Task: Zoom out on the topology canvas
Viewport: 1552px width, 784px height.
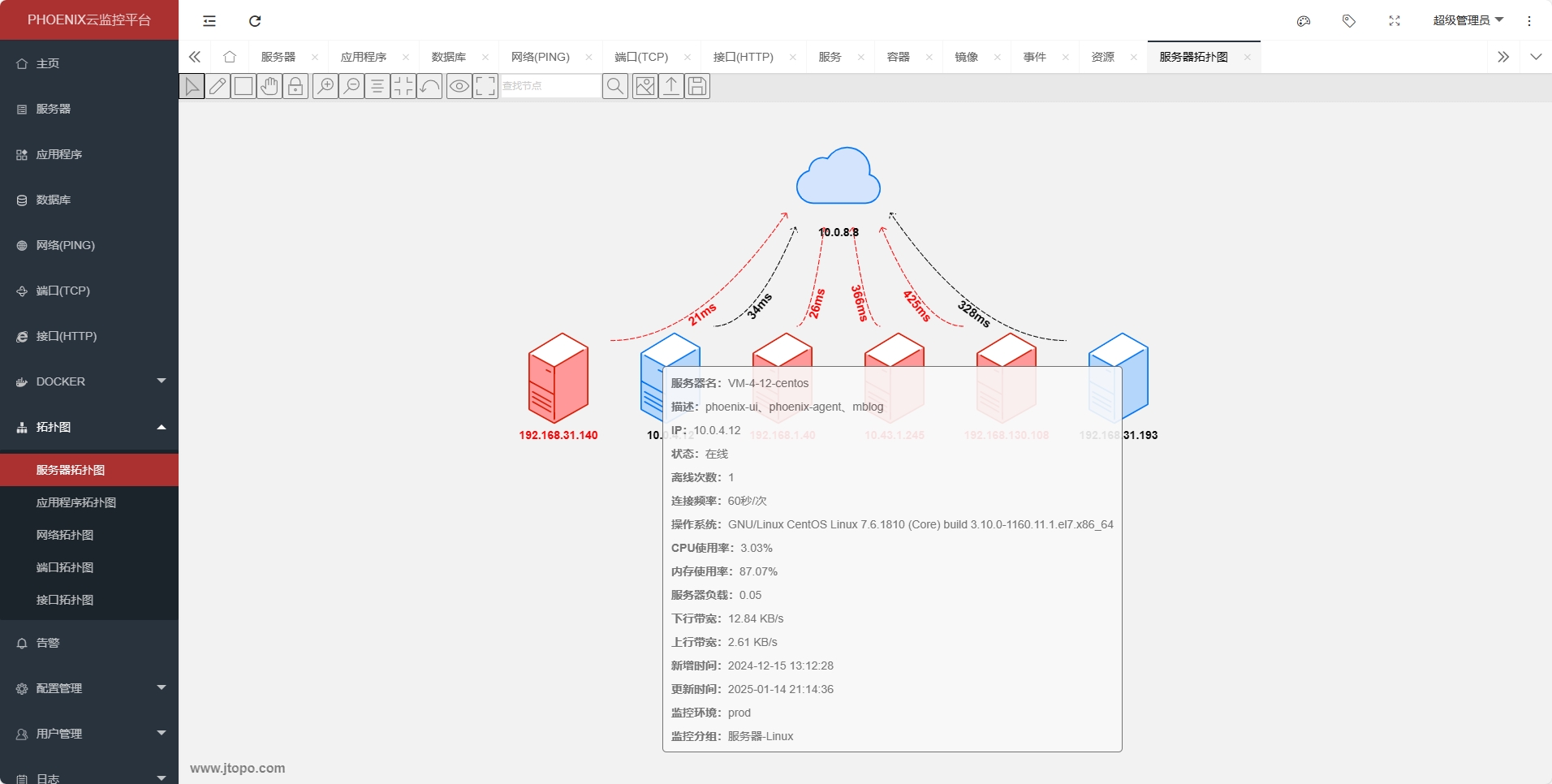Action: pyautogui.click(x=351, y=86)
